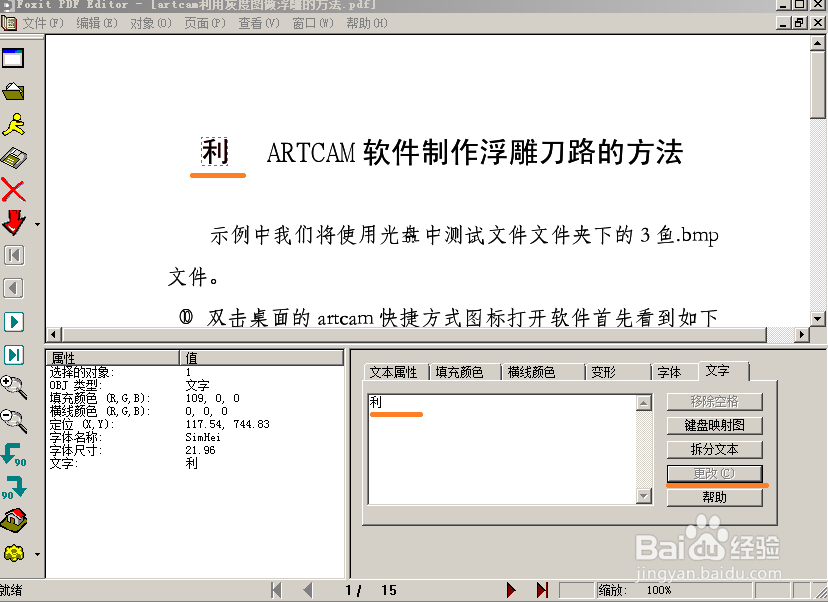Click the OBJ 类型 property row
The width and height of the screenshot is (828, 602).
pyautogui.click(x=195, y=385)
